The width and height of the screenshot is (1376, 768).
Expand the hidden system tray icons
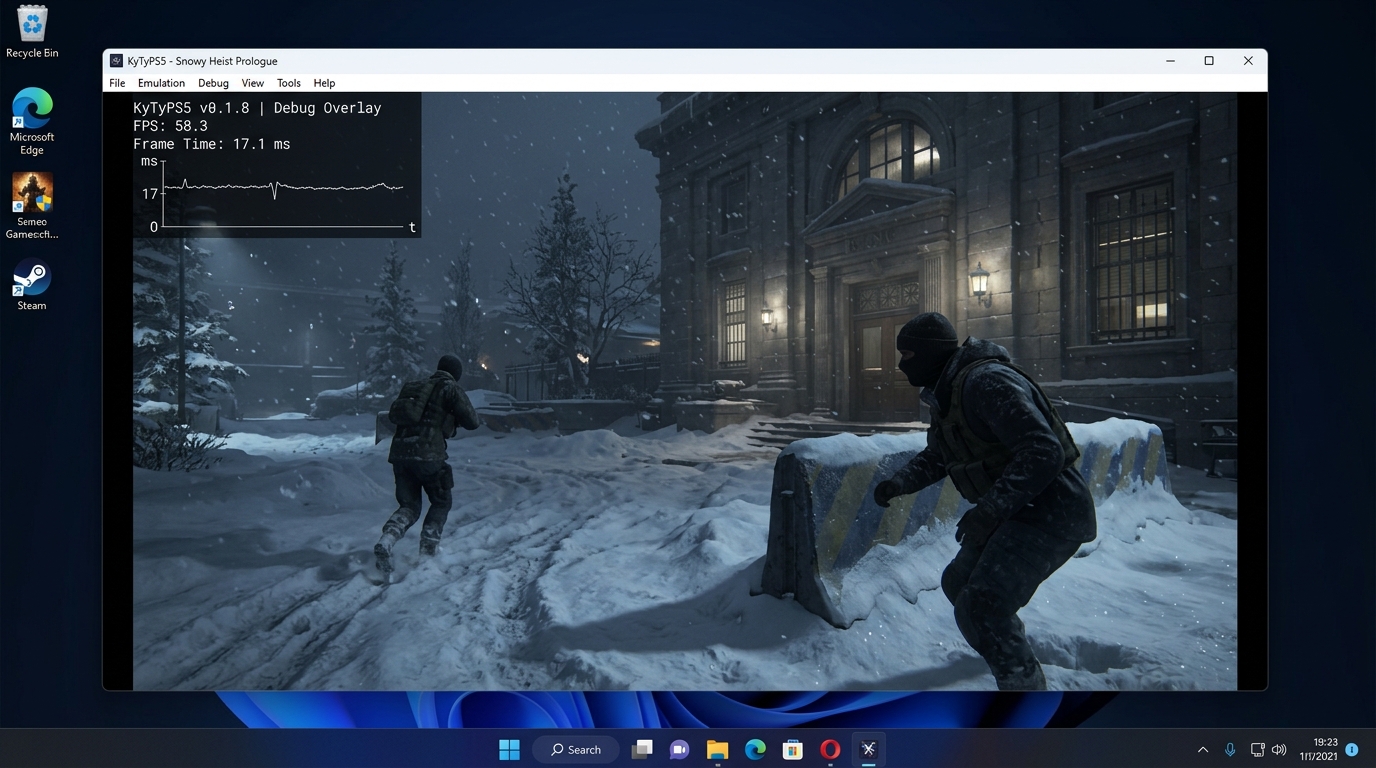(x=1202, y=749)
